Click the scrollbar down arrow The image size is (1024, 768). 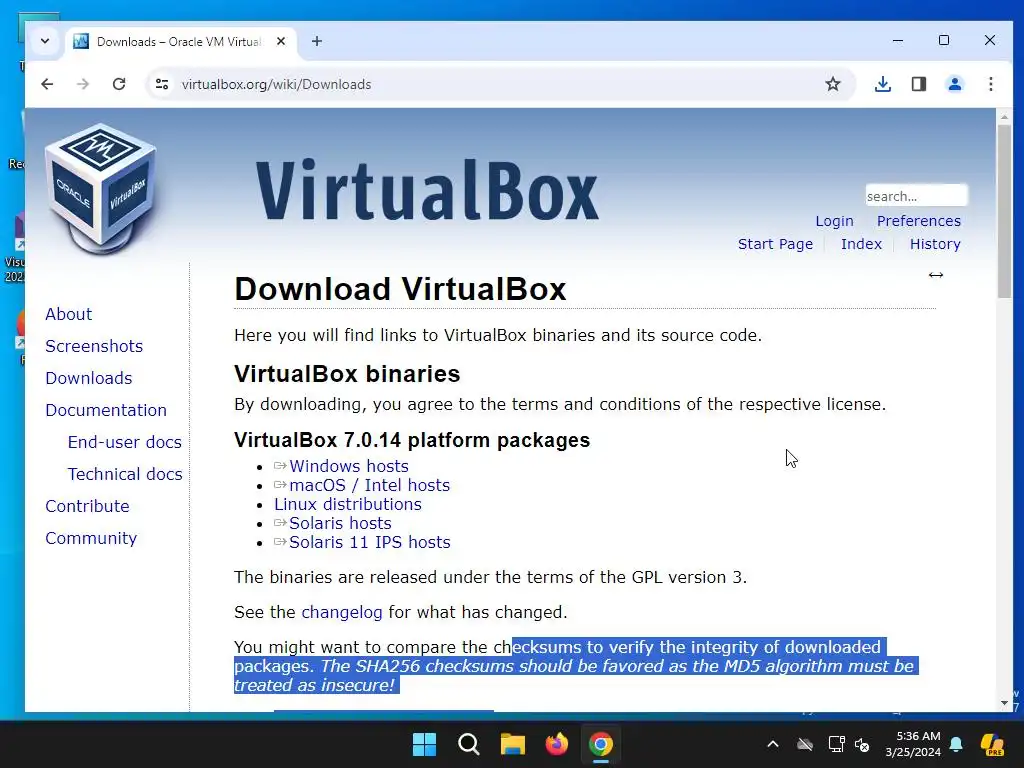[x=1004, y=704]
